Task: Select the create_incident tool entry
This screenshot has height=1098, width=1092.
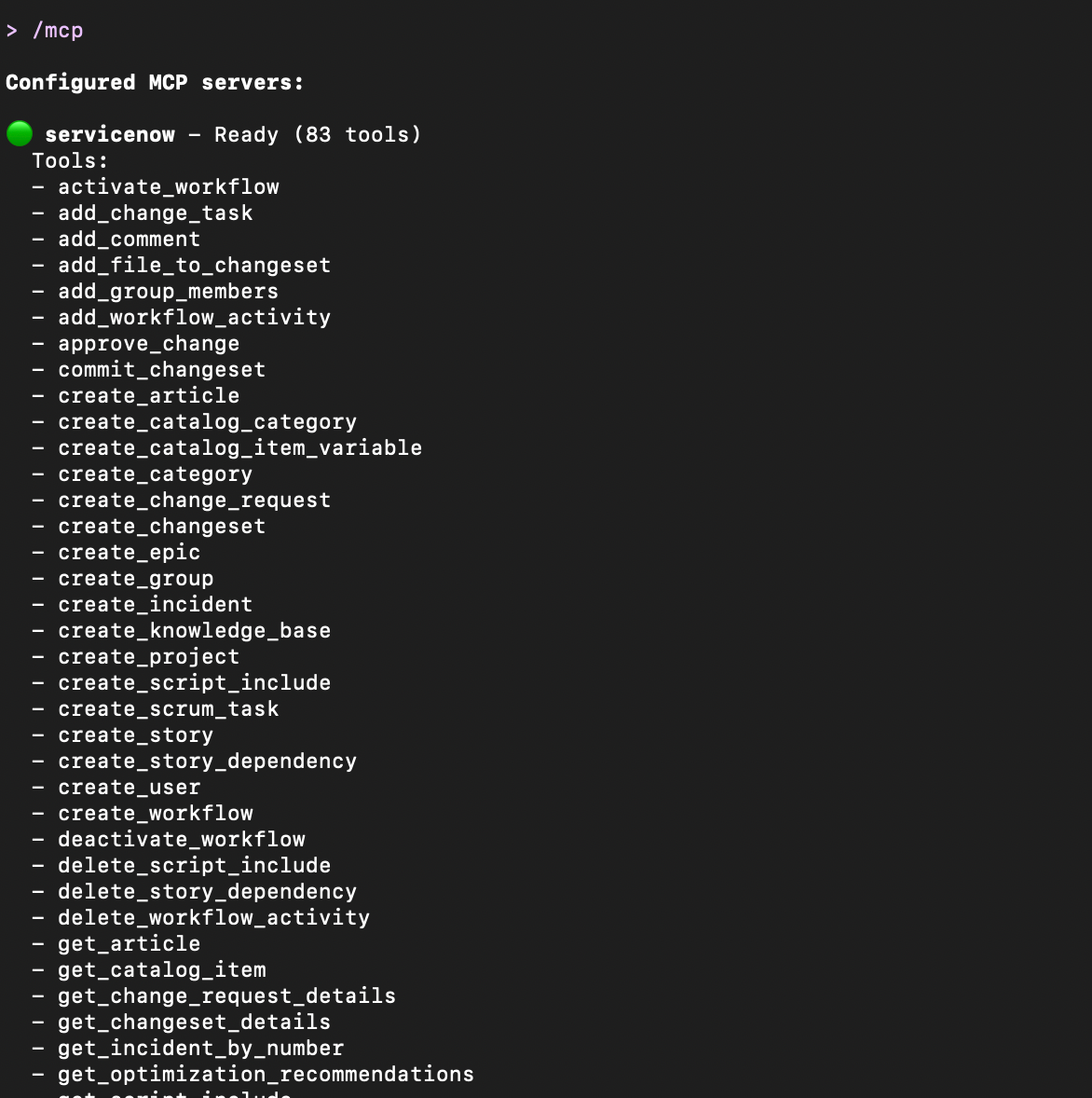Action: pos(156,605)
